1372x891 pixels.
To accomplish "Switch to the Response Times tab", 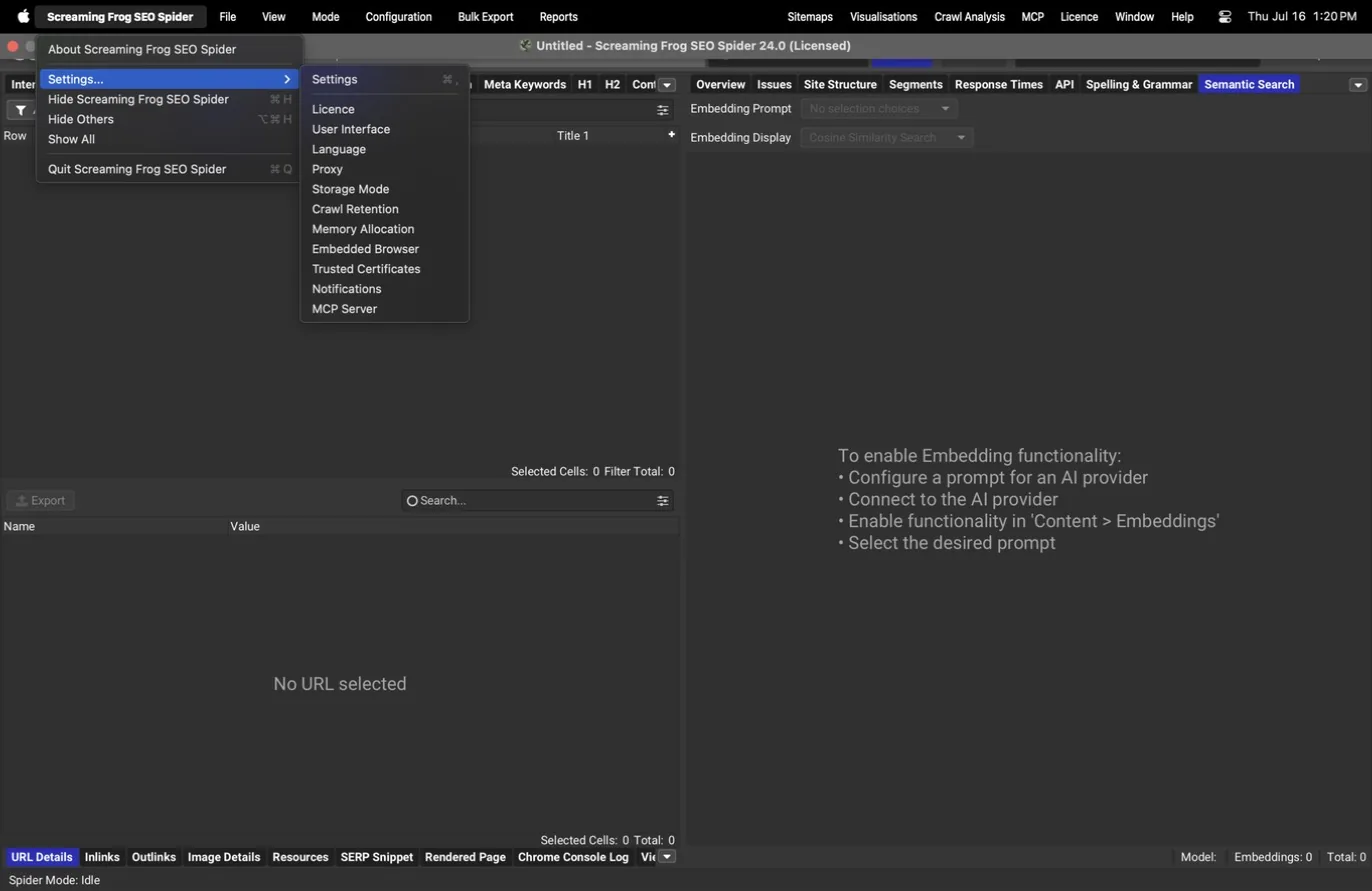I will click(999, 85).
